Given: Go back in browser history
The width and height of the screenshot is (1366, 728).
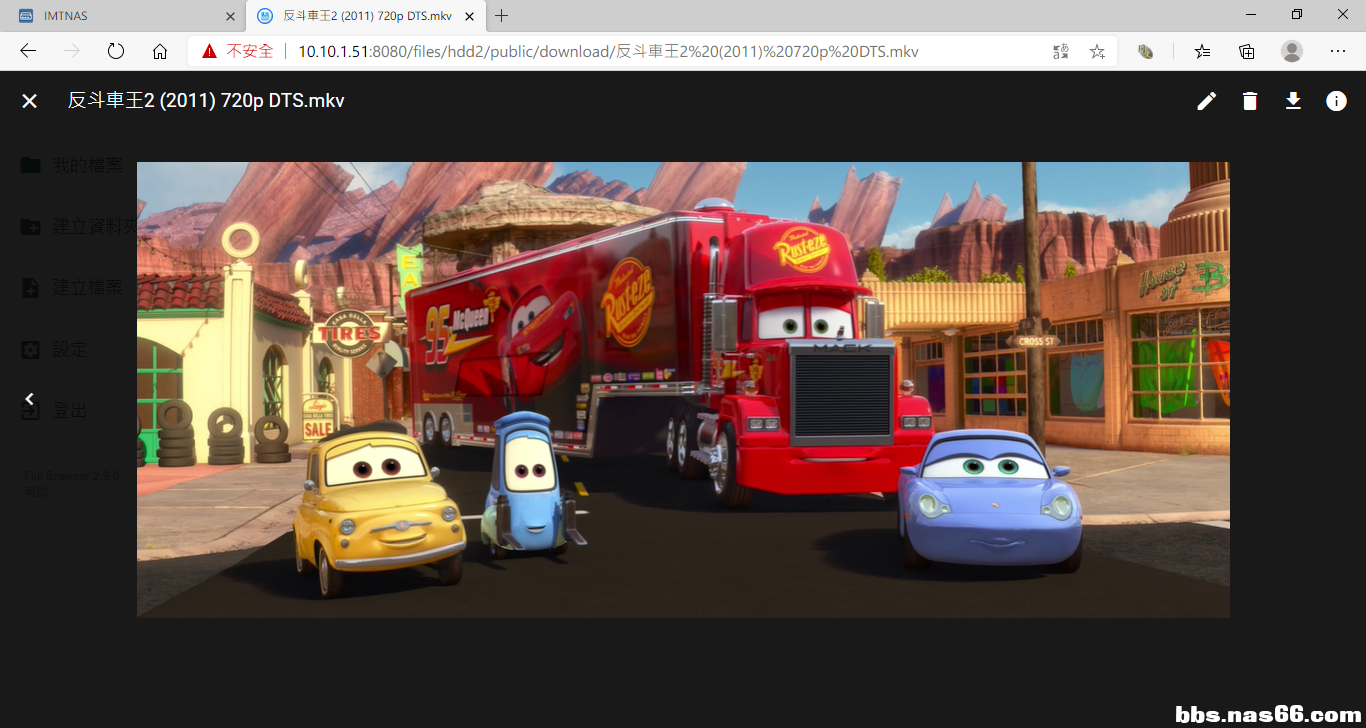Looking at the screenshot, I should (x=28, y=51).
